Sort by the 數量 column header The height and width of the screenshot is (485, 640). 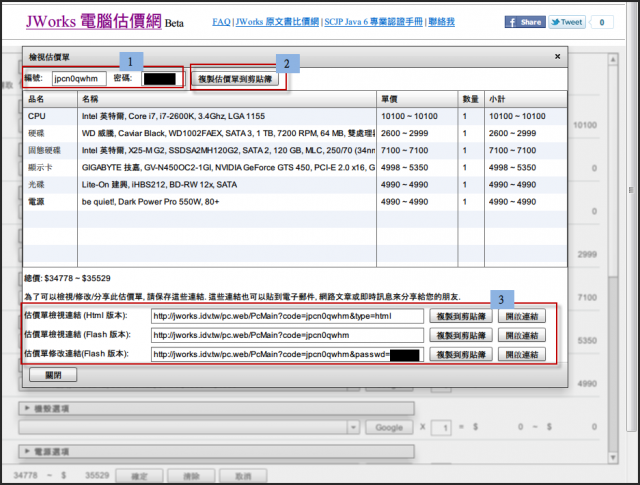pos(471,99)
